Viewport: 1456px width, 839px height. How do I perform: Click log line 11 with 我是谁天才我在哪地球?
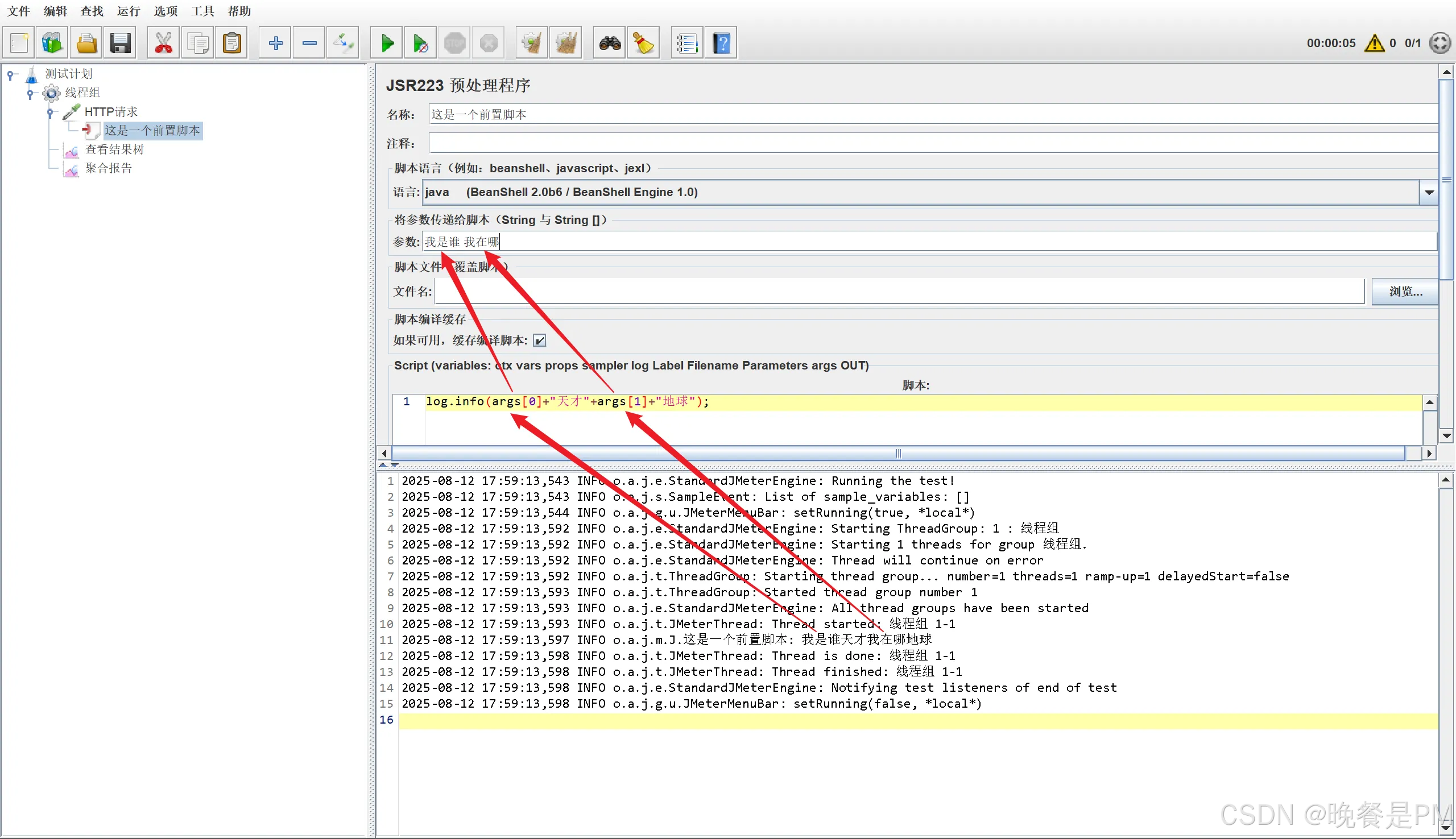click(667, 639)
